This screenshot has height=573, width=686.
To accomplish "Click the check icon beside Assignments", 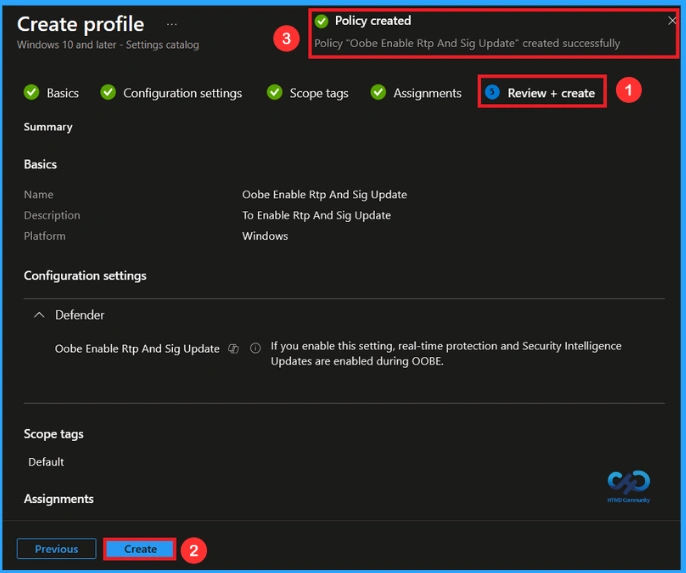I will coord(378,92).
